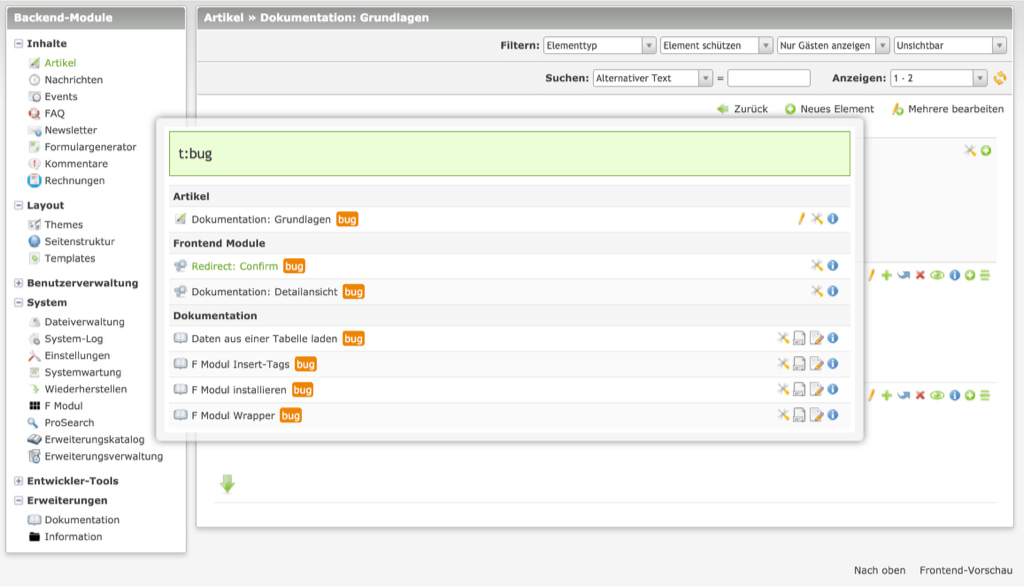Open the Frontend-Vorschau link

pyautogui.click(x=966, y=570)
